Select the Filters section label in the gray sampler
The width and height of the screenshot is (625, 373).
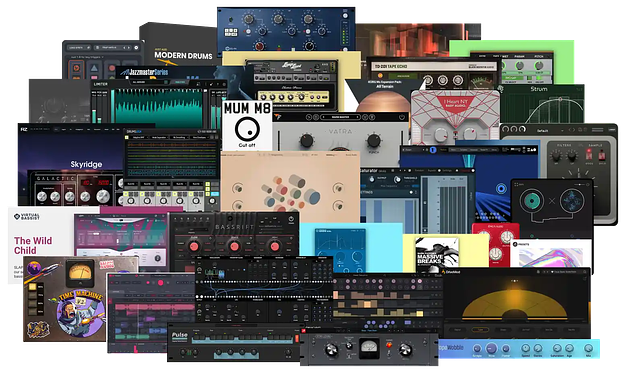point(564,145)
